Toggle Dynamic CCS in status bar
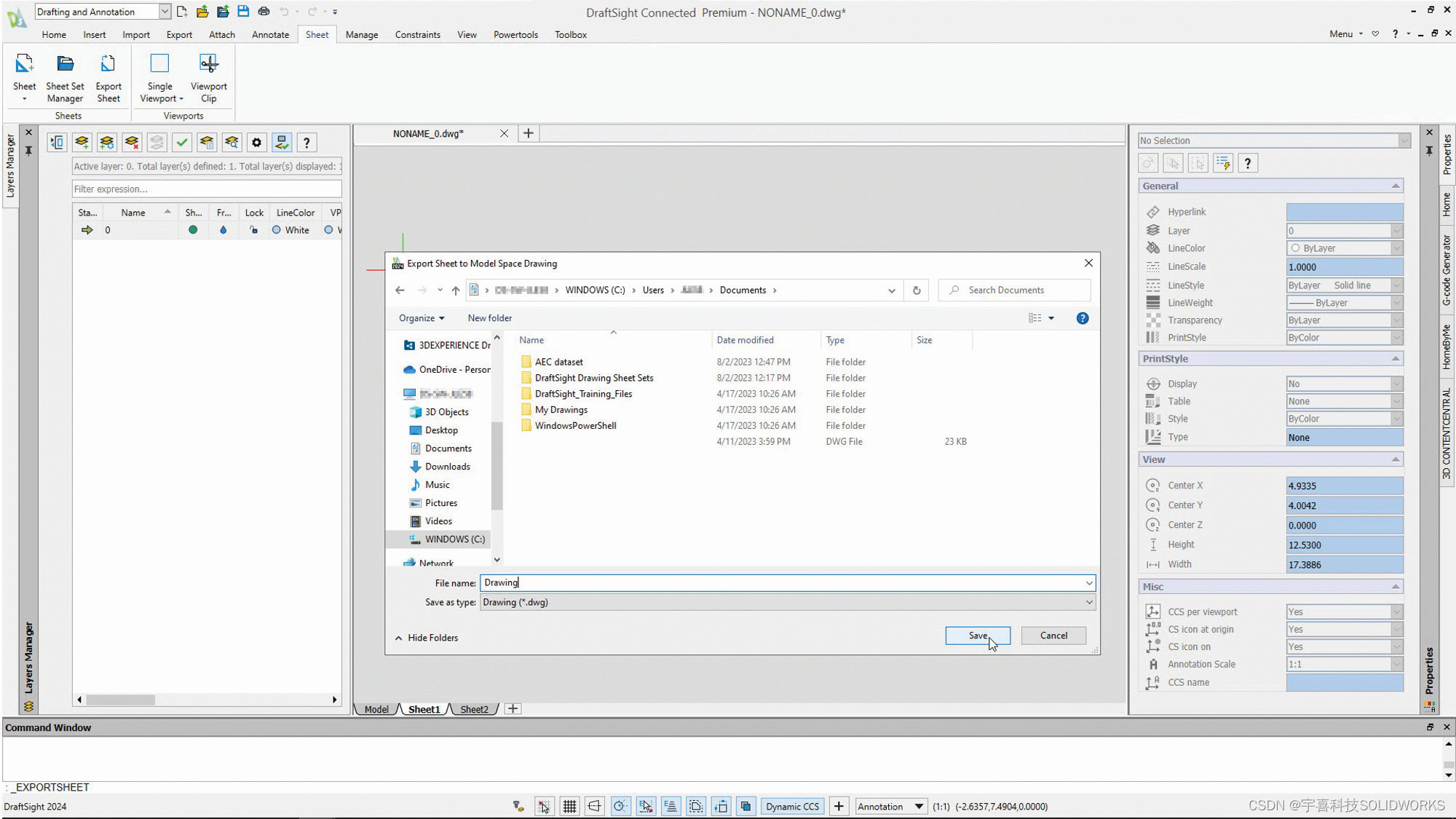The height and width of the screenshot is (819, 1456). pos(792,806)
